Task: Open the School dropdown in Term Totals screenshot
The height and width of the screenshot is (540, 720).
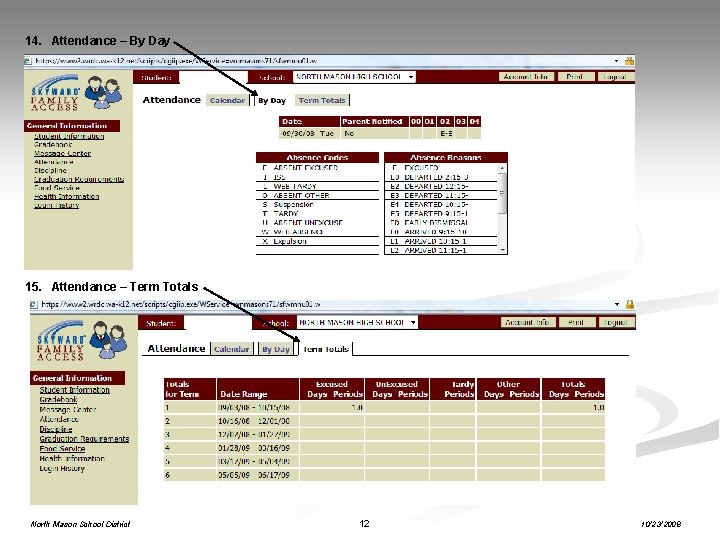Action: pyautogui.click(x=357, y=322)
